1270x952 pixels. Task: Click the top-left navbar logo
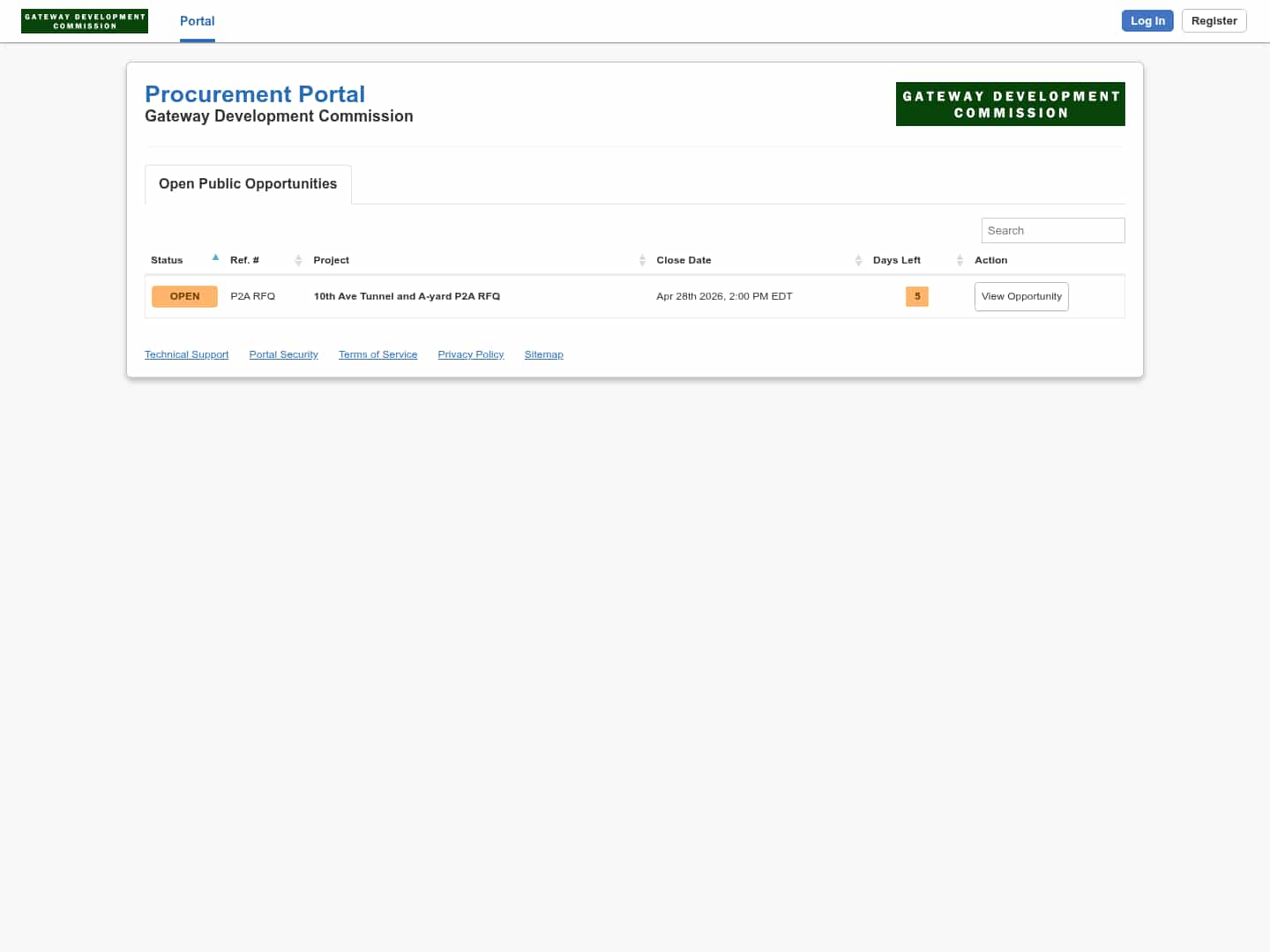pyautogui.click(x=84, y=20)
